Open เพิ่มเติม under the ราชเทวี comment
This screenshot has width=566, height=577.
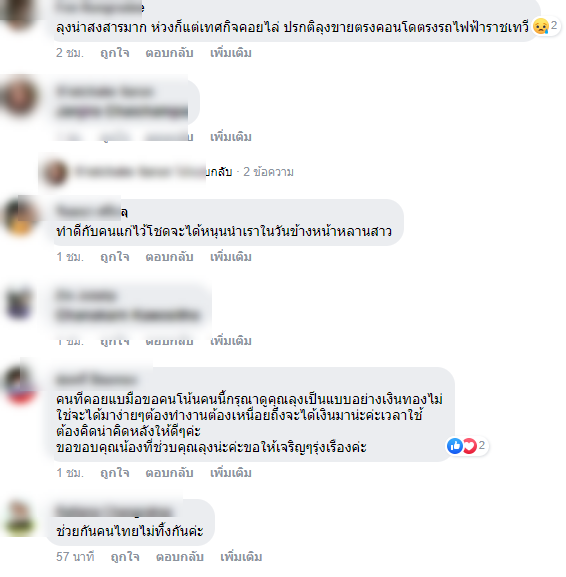pyautogui.click(x=231, y=53)
